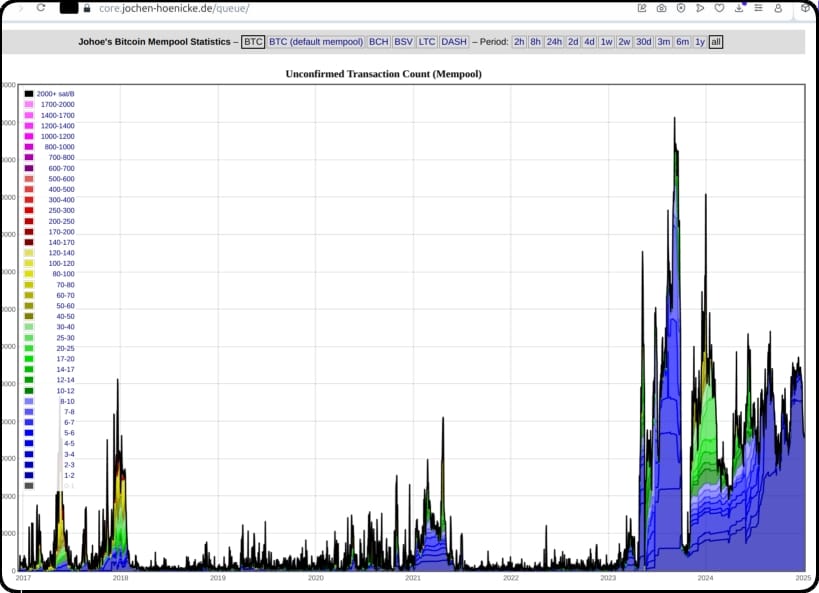Click the 1200-1400 legend label

(57, 126)
